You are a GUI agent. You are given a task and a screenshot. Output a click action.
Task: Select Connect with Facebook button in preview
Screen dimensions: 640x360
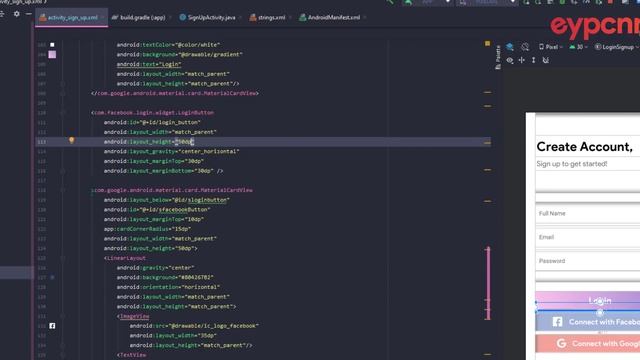coord(588,322)
